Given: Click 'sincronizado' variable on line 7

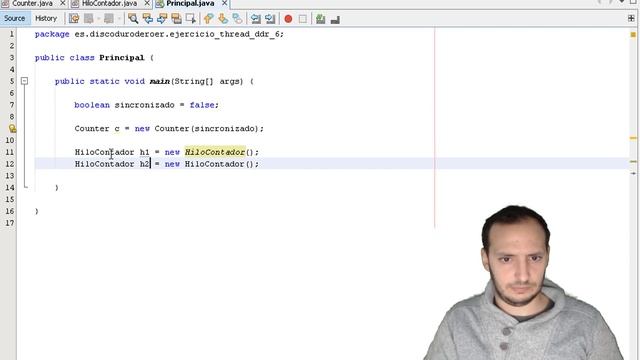Looking at the screenshot, I should [144, 105].
